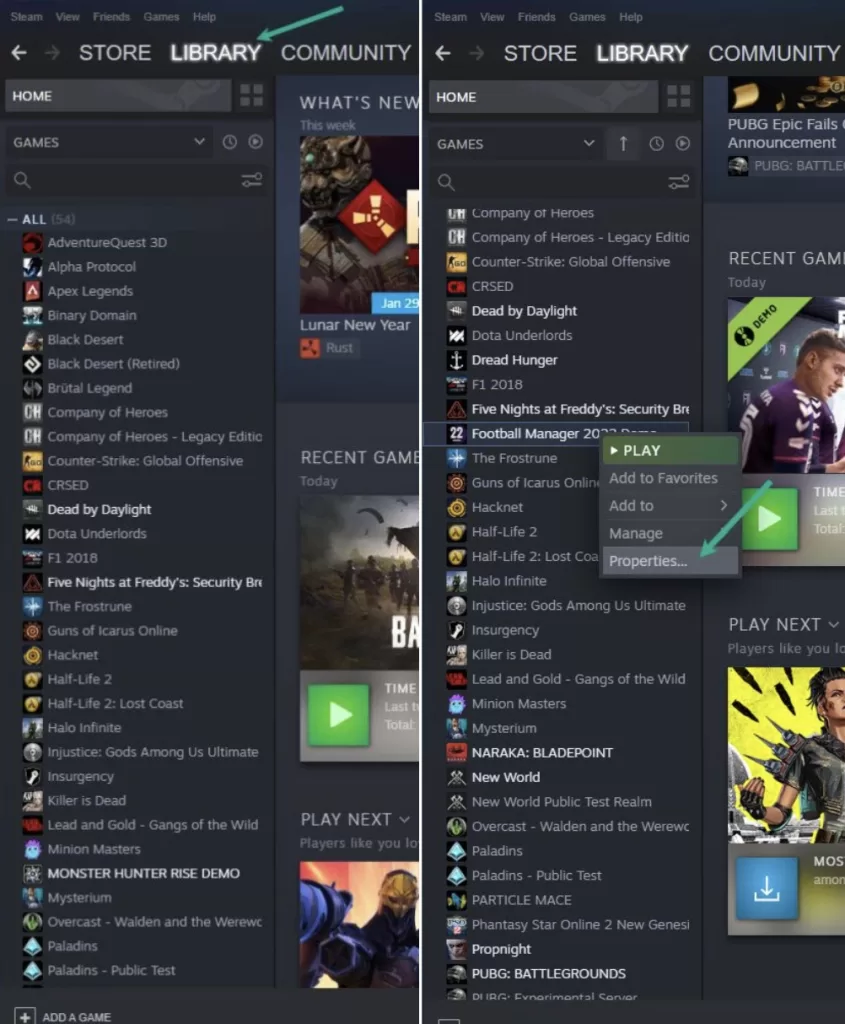
Task: Click NARAKA: BLADEPOINT game icon
Action: pyautogui.click(x=456, y=753)
